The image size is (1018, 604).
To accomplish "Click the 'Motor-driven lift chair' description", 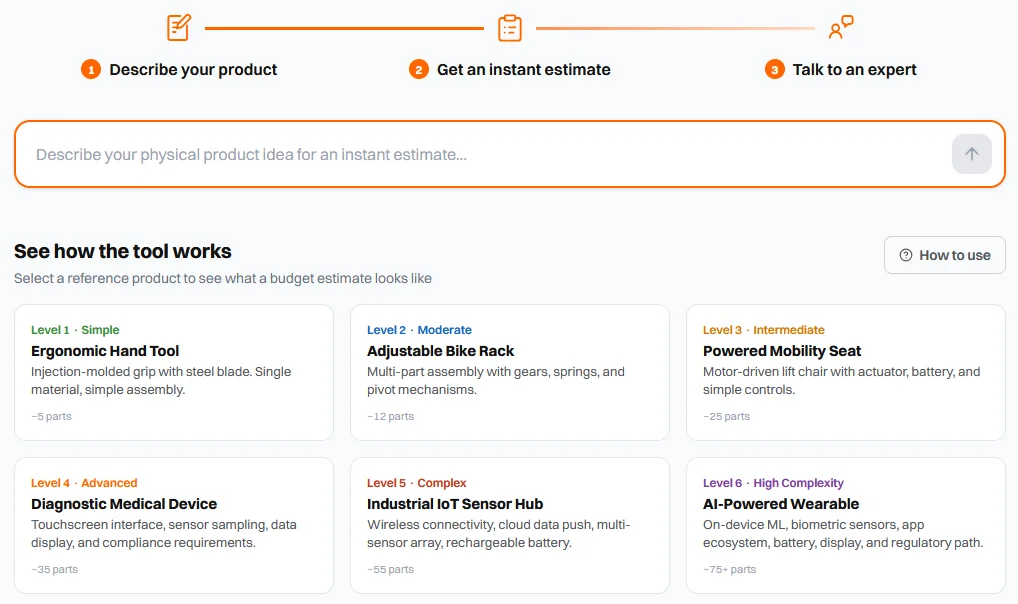I will [841, 381].
